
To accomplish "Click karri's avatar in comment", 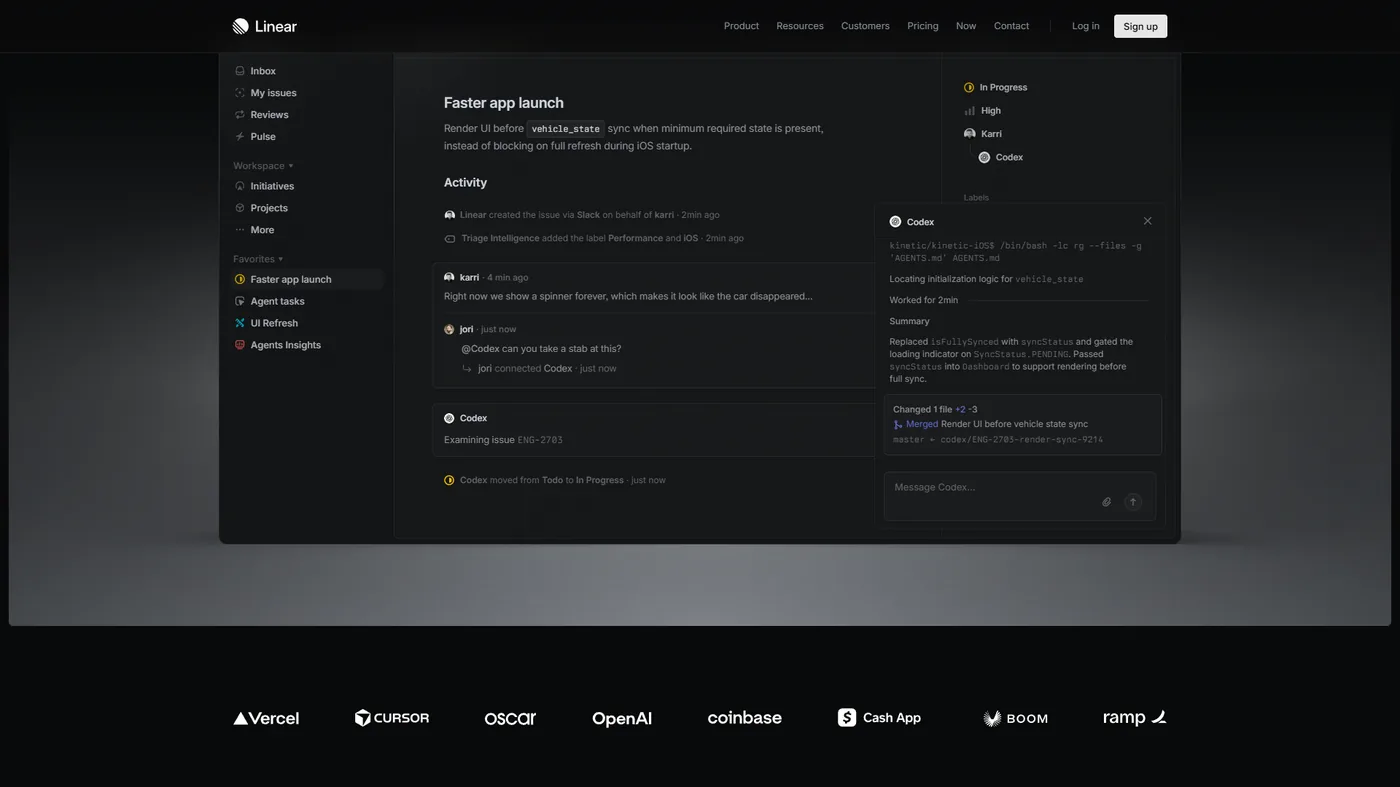I will 449,277.
